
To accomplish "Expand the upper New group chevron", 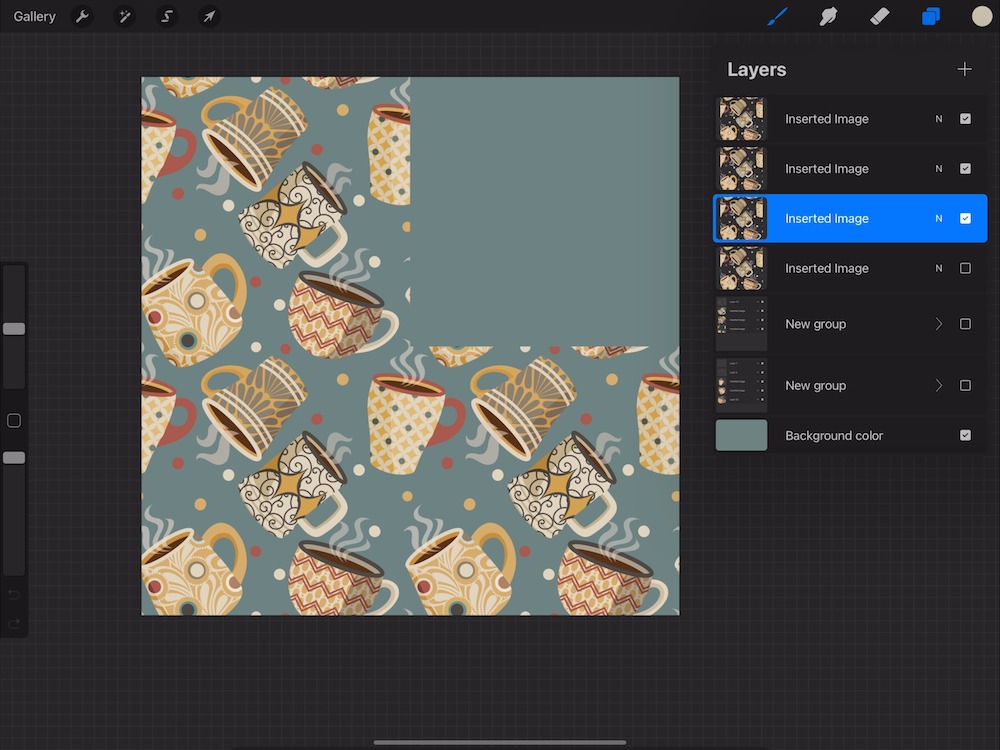I will pos(938,324).
